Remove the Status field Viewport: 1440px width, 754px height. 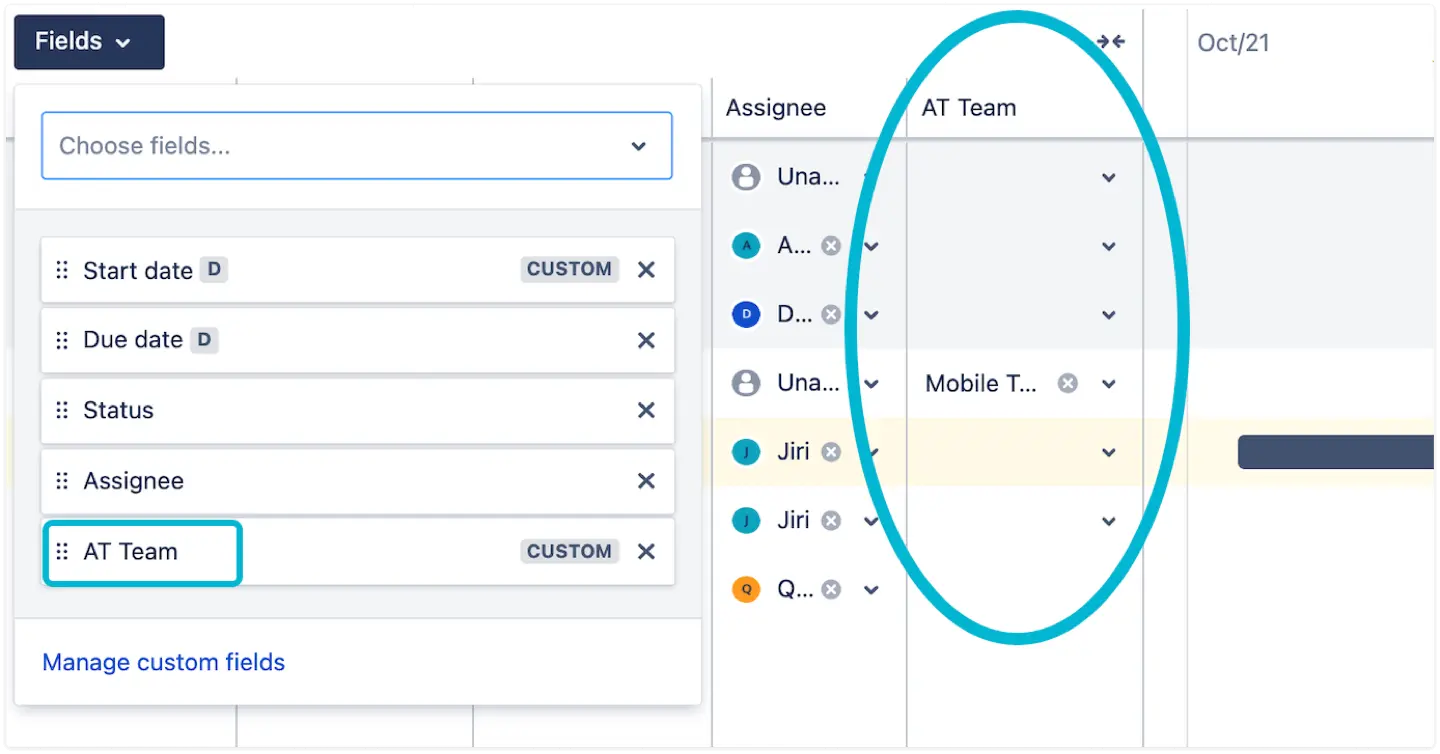647,411
